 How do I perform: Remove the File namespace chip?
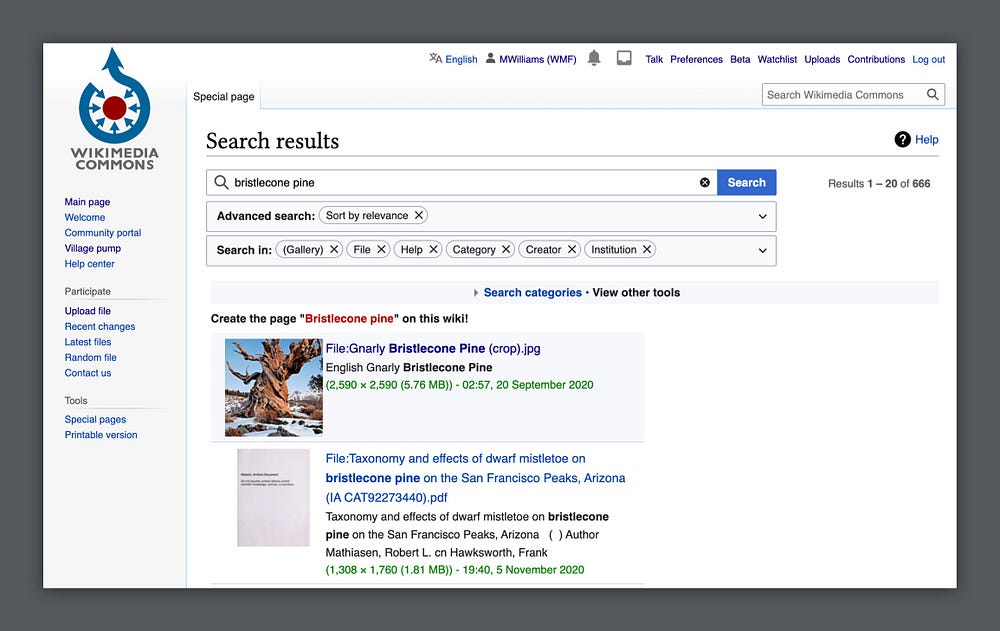[x=381, y=249]
